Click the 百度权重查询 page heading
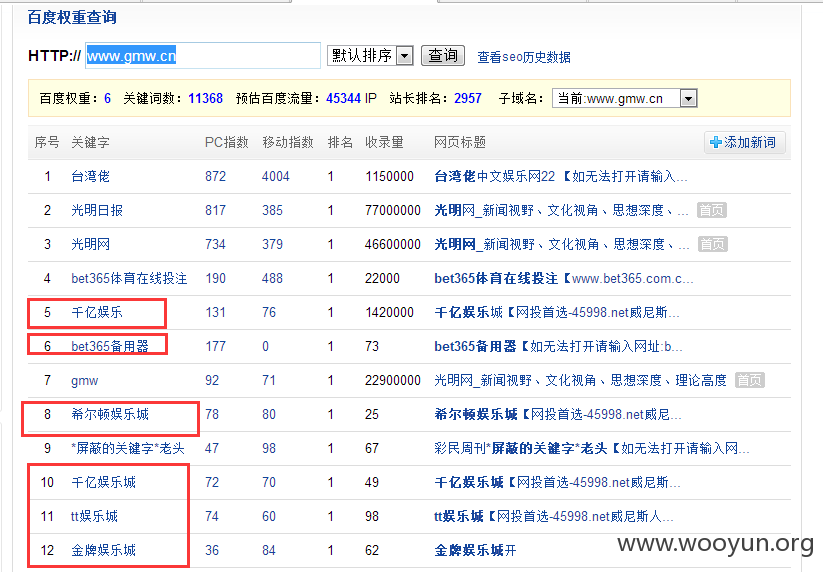Image resolution: width=823 pixels, height=572 pixels. coord(72,17)
